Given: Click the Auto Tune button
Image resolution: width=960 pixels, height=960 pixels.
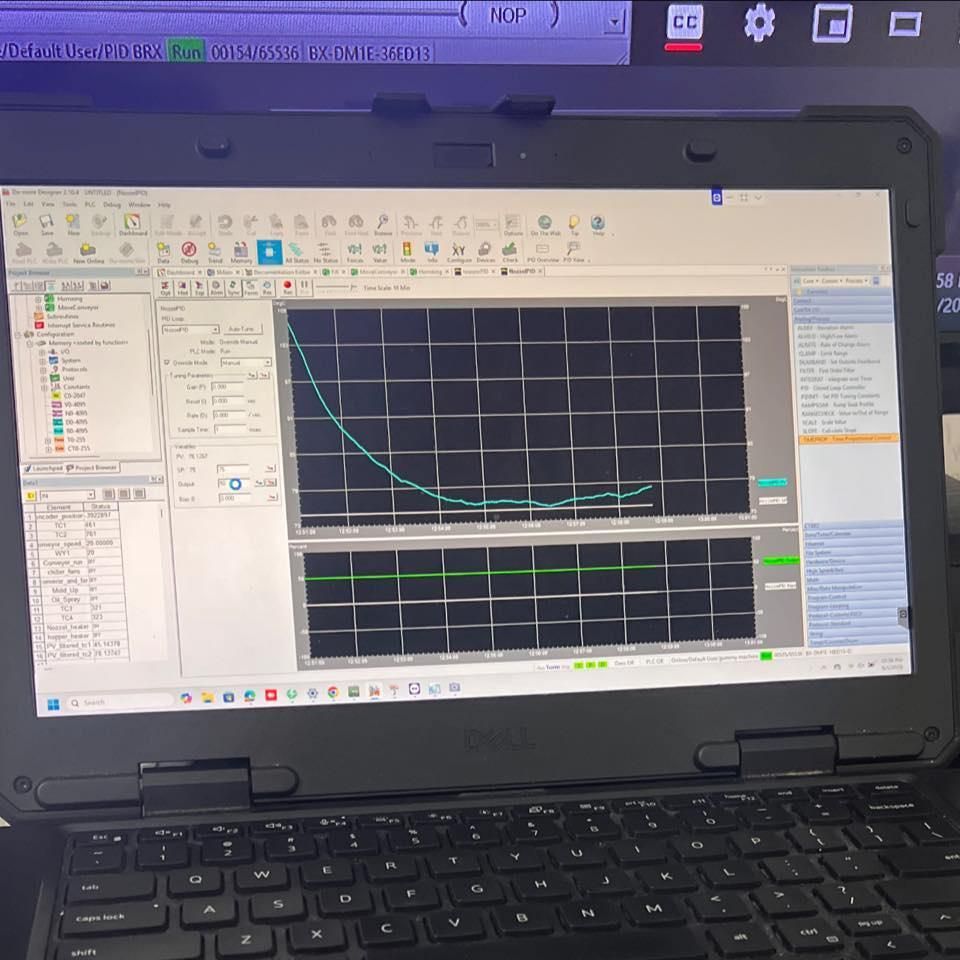Looking at the screenshot, I should (x=243, y=331).
